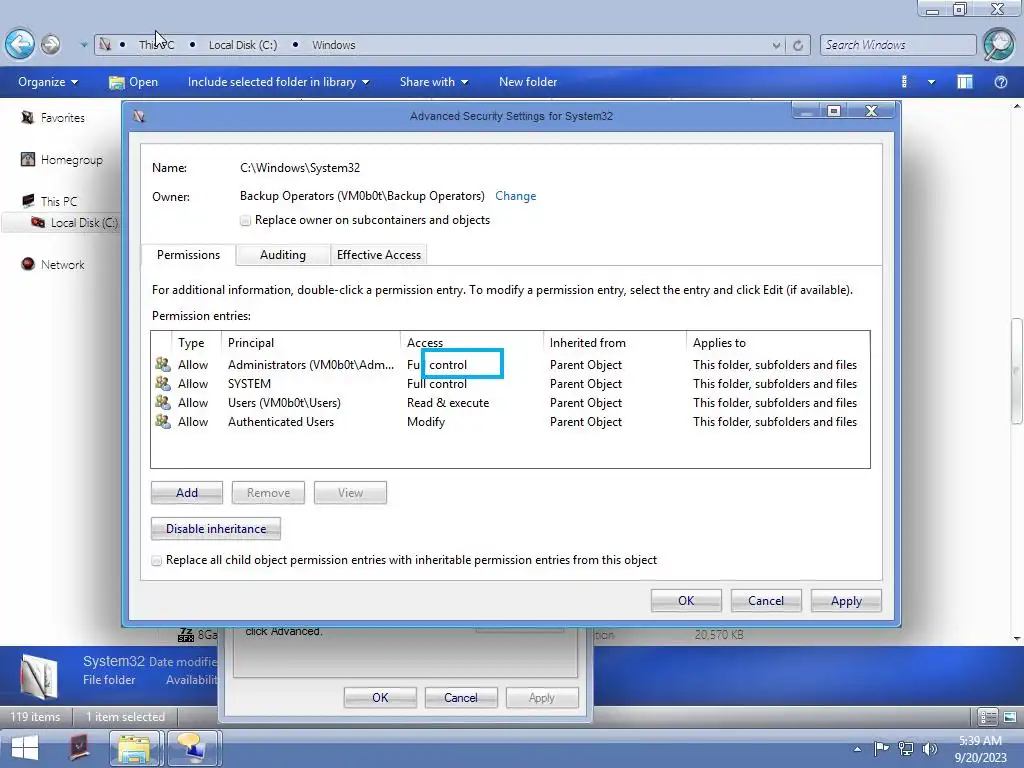Click the Disable inheritance button
The height and width of the screenshot is (768, 1024).
click(216, 529)
